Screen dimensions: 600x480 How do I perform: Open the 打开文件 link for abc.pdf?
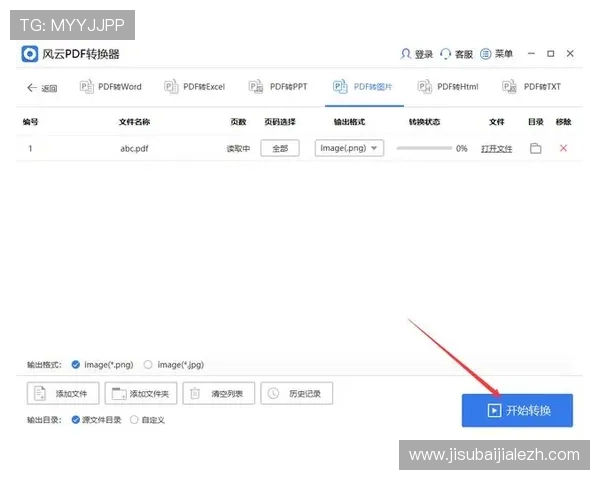[496, 149]
